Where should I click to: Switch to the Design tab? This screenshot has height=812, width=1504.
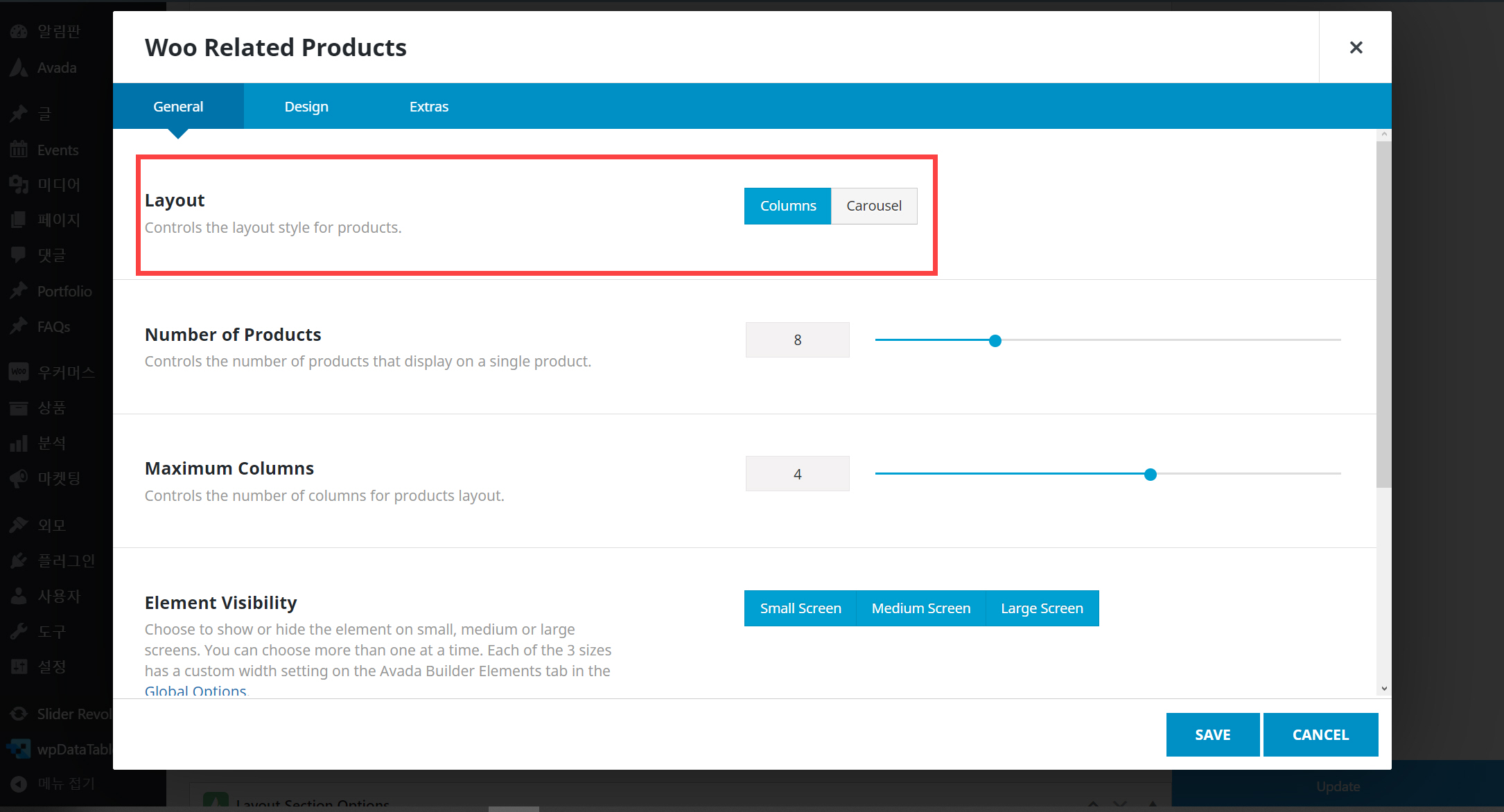coord(306,107)
